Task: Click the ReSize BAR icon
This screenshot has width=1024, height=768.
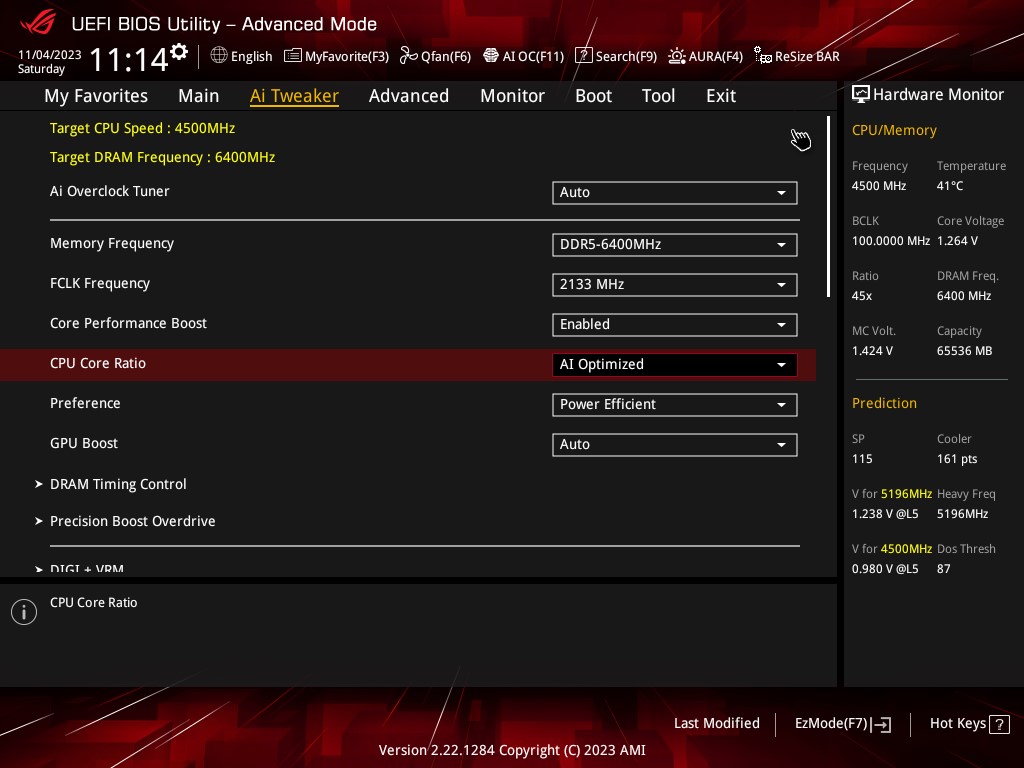Action: pyautogui.click(x=762, y=56)
